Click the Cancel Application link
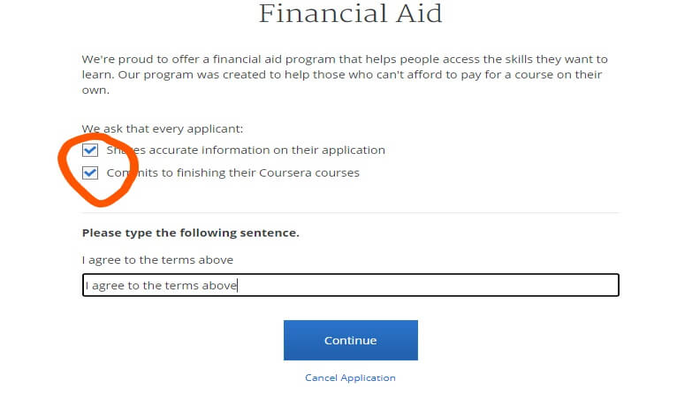 click(x=350, y=378)
